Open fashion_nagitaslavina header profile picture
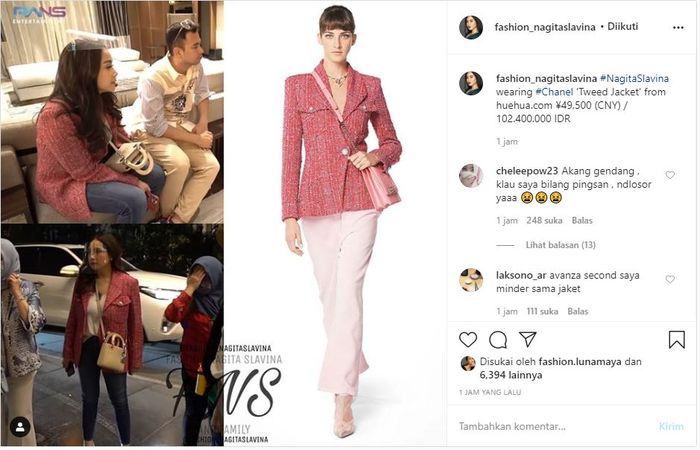 click(x=471, y=27)
